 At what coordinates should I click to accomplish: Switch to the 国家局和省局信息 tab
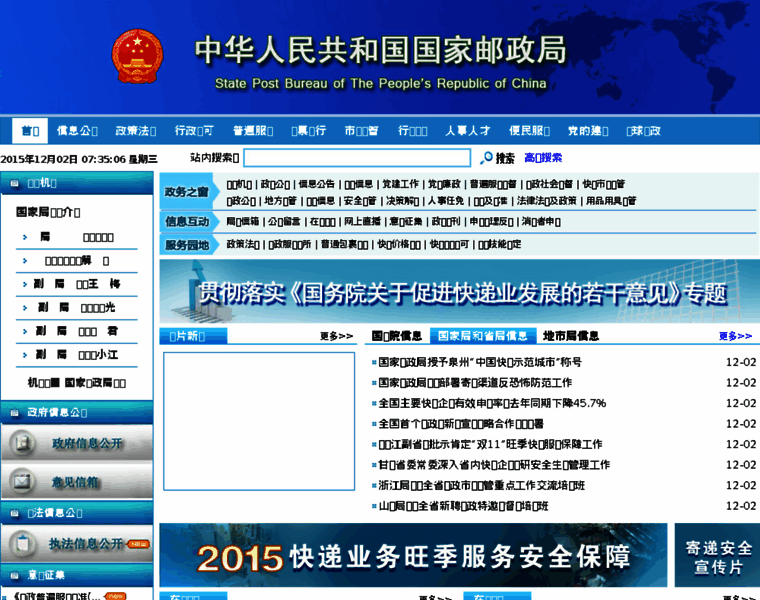[483, 336]
